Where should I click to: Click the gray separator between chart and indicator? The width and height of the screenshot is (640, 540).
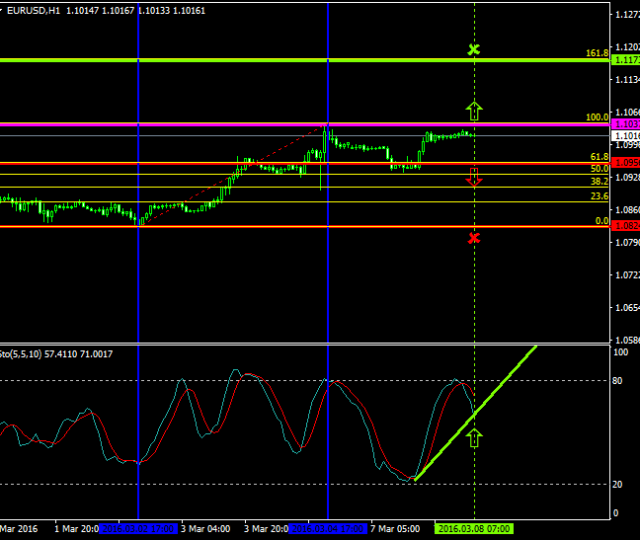tap(300, 344)
